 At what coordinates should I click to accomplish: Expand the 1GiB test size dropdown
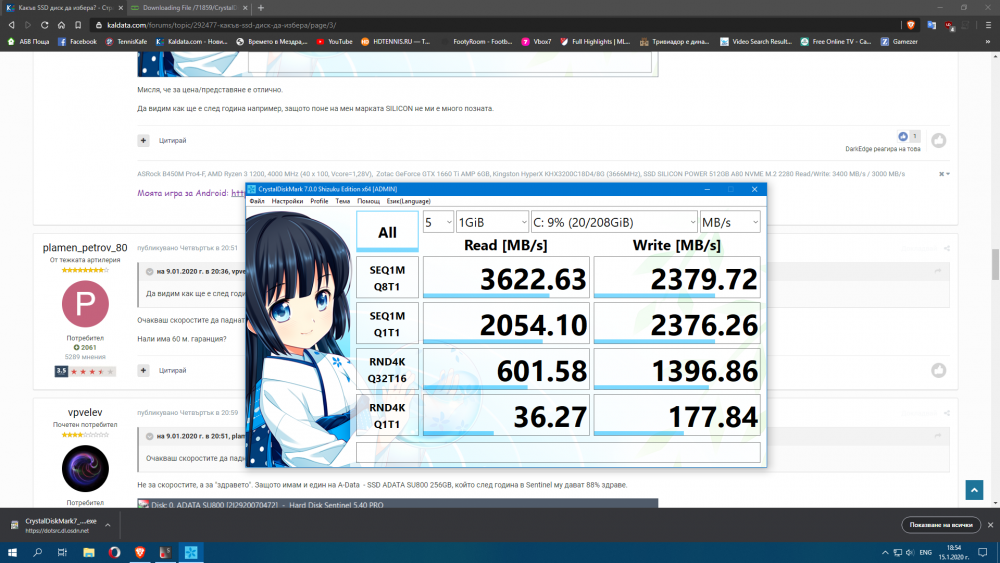coord(492,222)
